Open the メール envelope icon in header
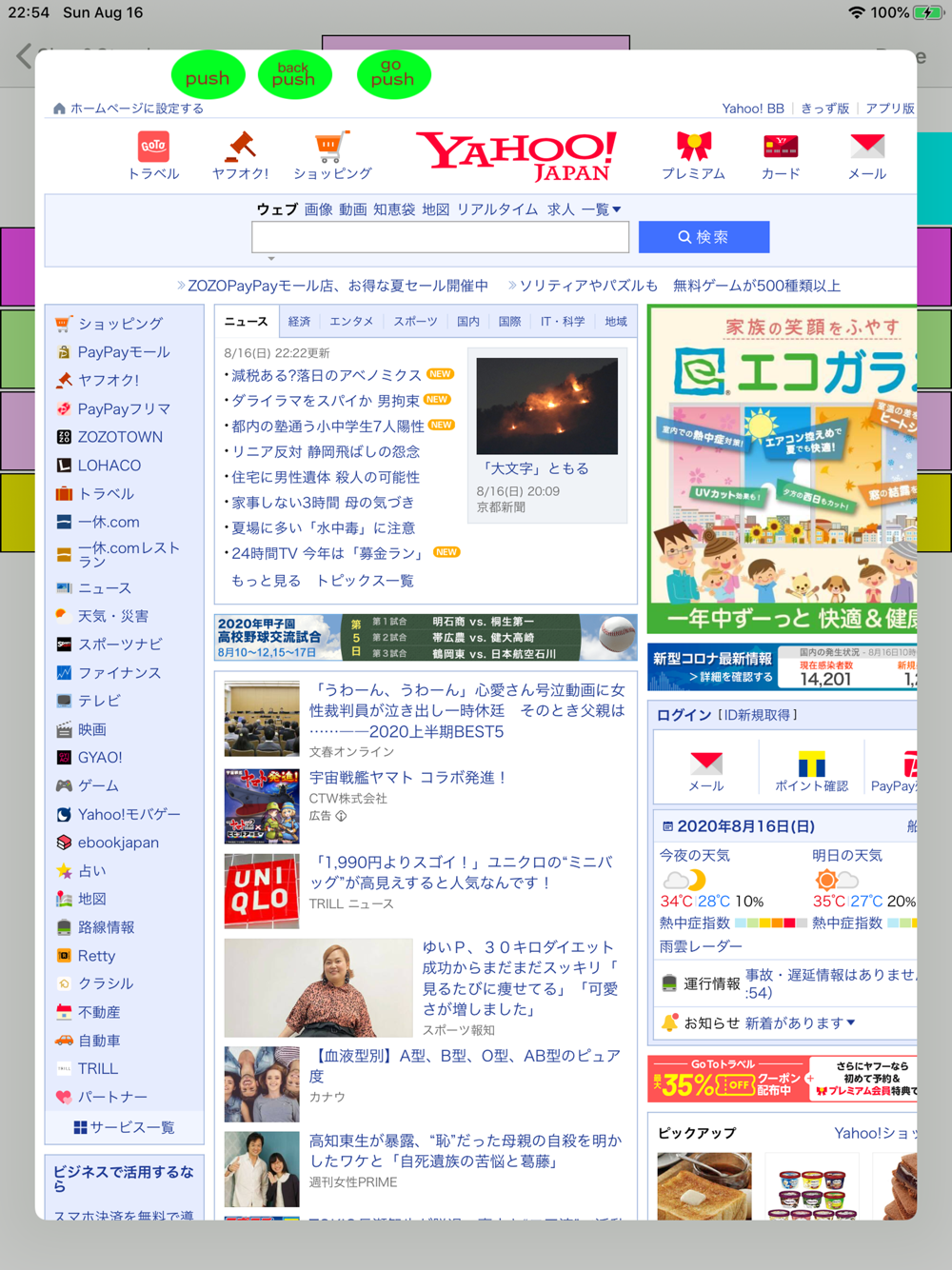 (867, 156)
